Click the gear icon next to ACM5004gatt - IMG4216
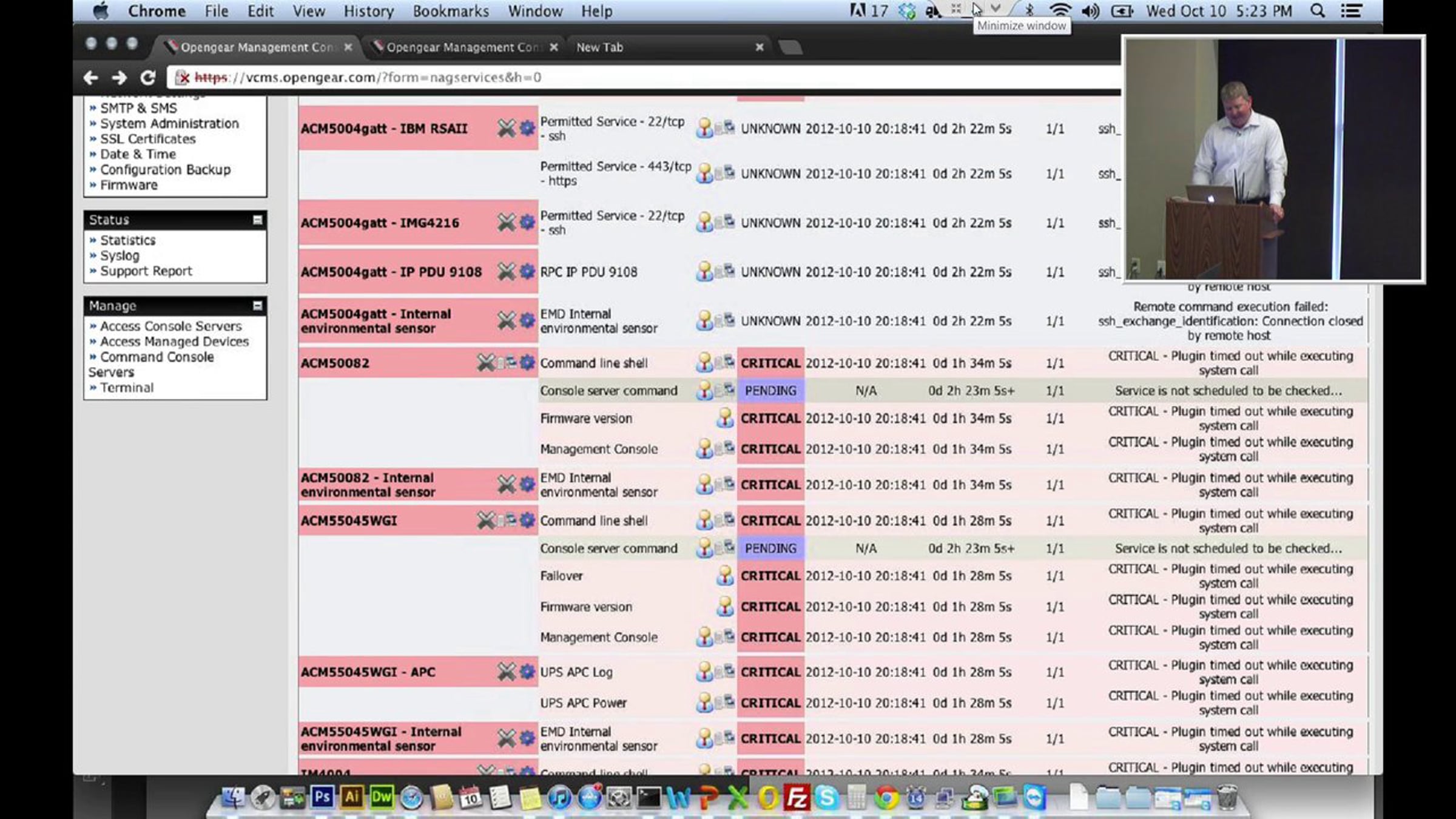 pos(527,223)
